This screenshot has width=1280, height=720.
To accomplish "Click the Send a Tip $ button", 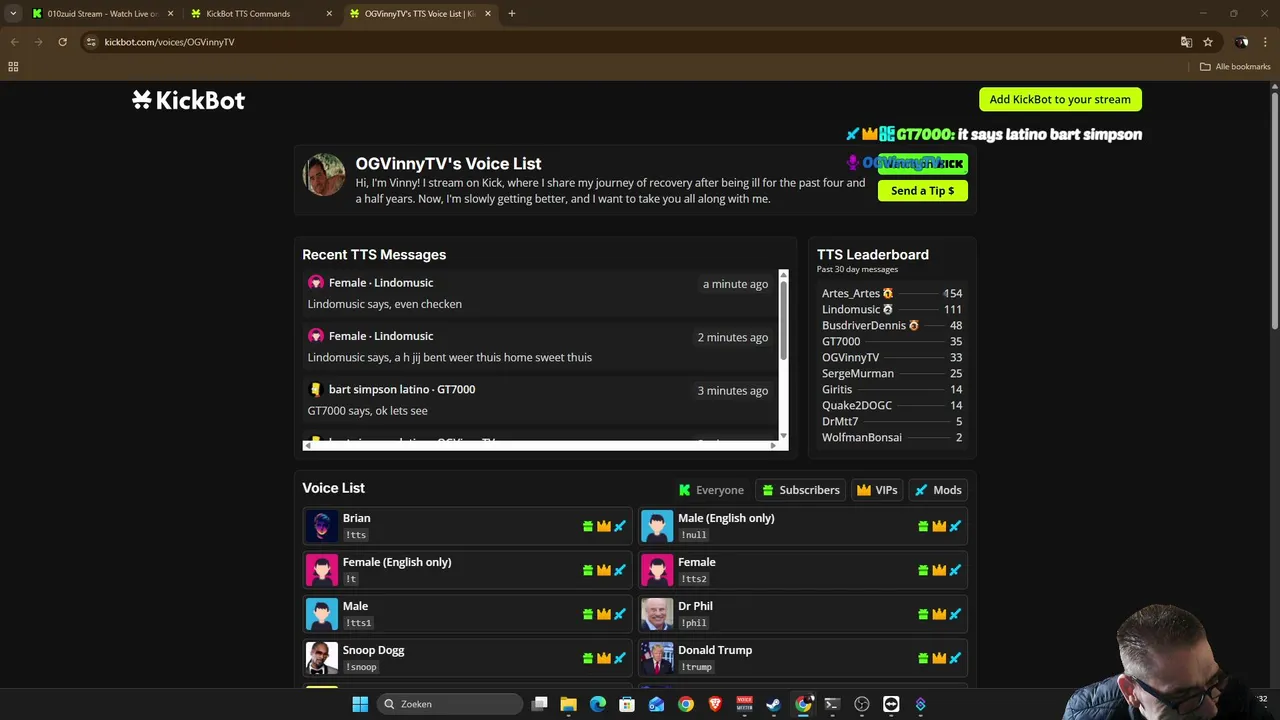I will click(922, 190).
